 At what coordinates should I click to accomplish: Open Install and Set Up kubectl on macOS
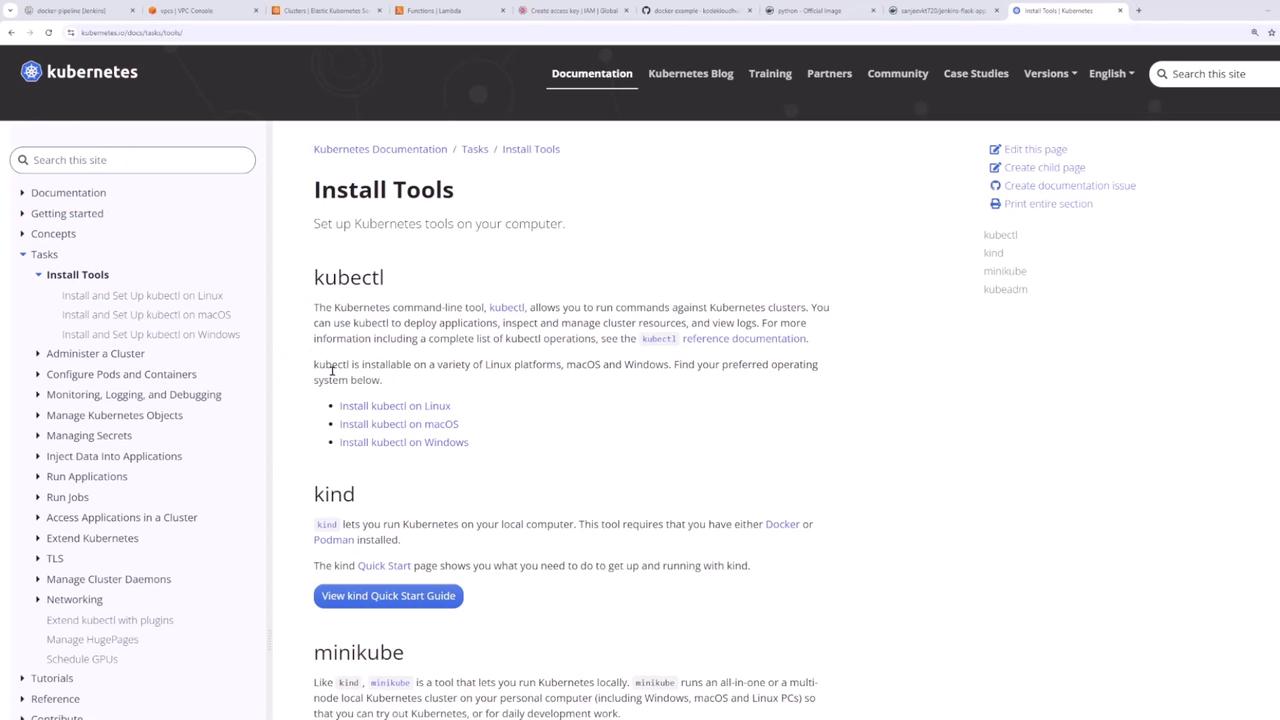(x=146, y=315)
